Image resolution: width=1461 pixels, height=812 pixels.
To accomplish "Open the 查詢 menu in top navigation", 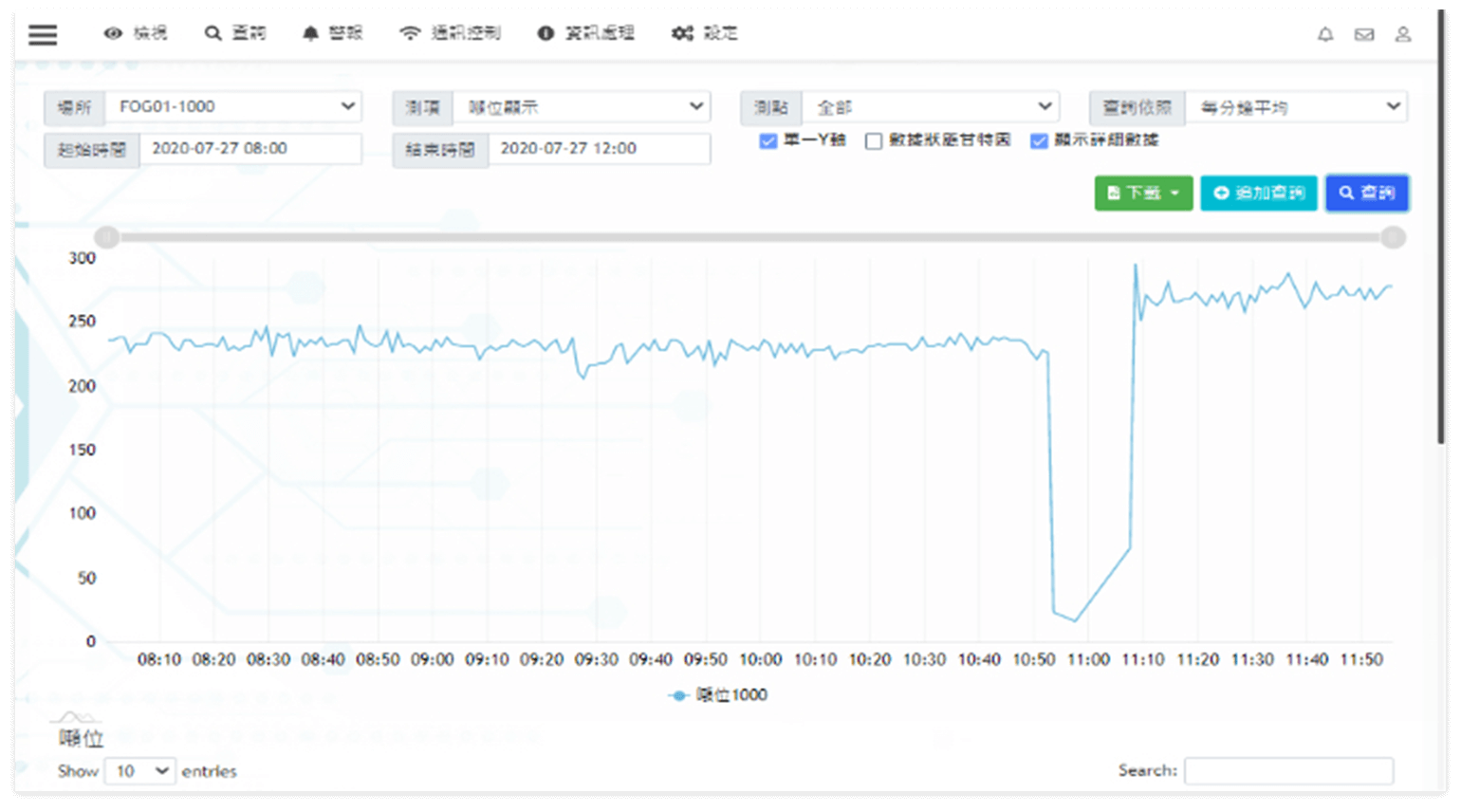I will [236, 33].
